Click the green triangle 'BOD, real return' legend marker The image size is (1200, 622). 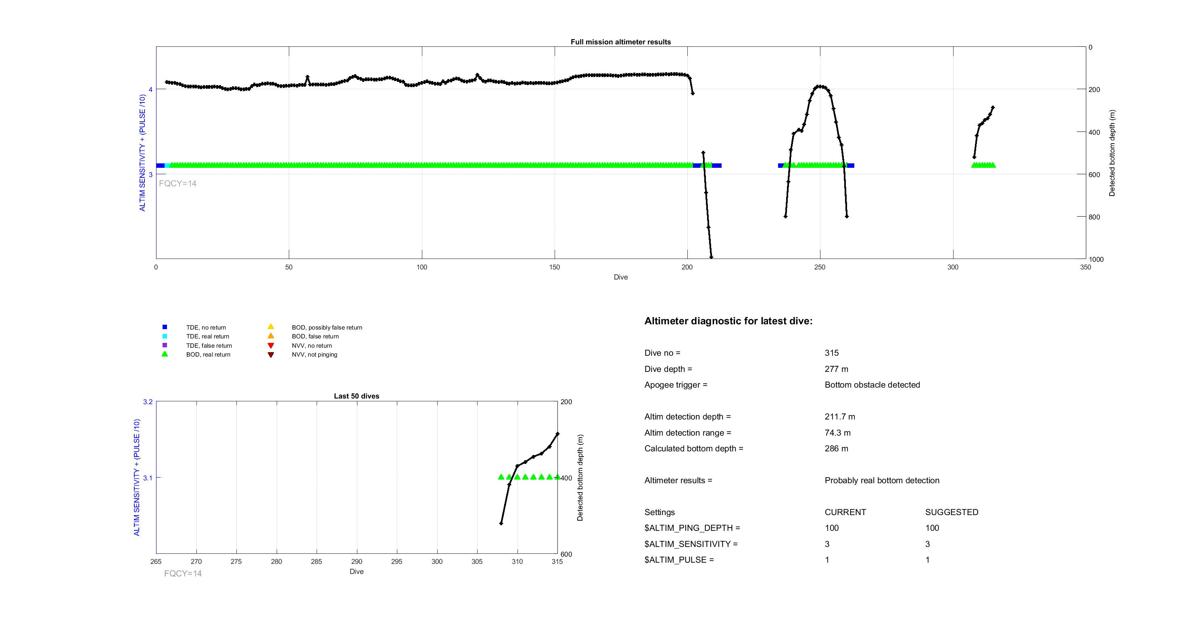point(165,354)
